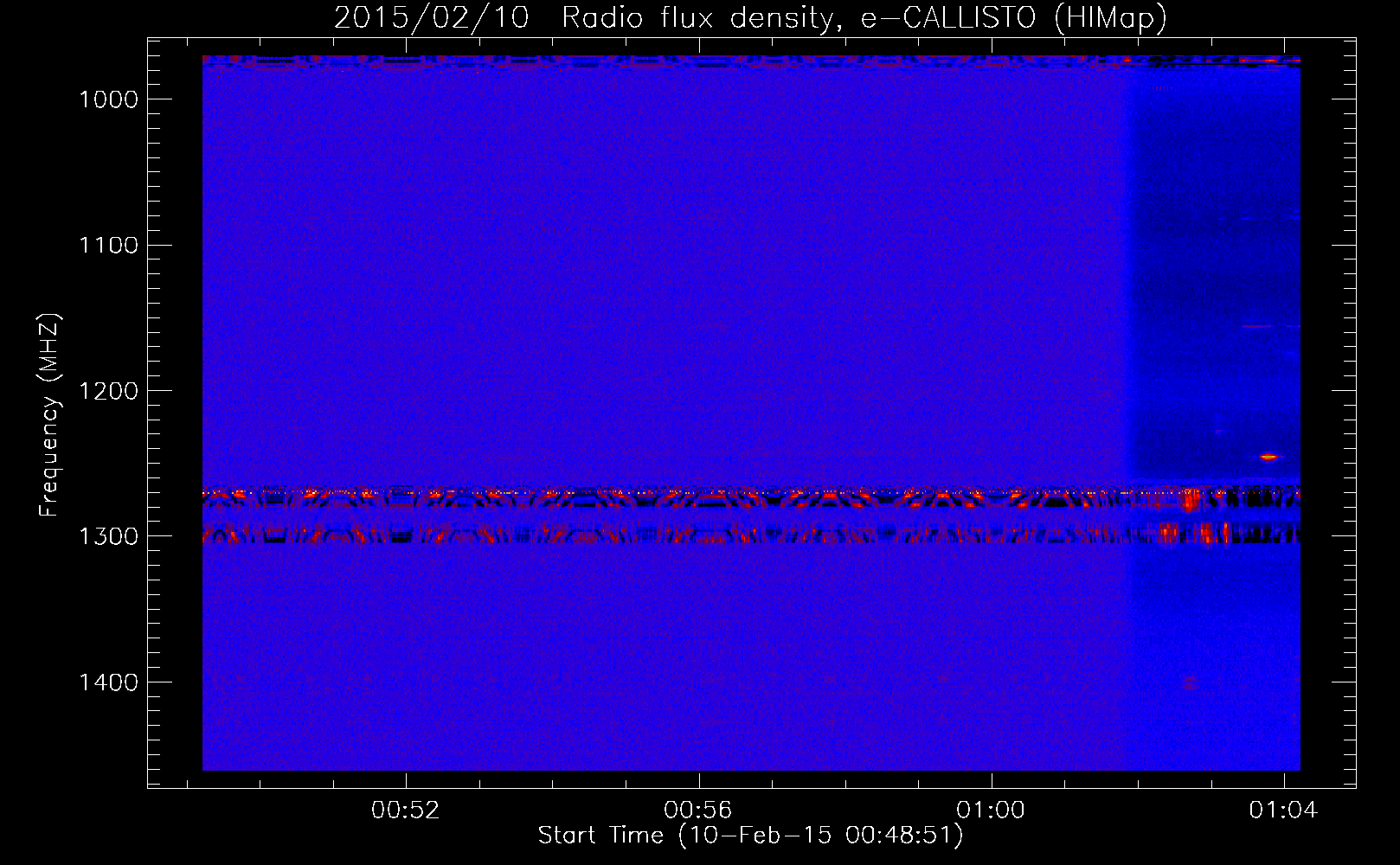This screenshot has height=865, width=1400.
Task: Click the 1000 frequency tick label
Action: coord(108,99)
